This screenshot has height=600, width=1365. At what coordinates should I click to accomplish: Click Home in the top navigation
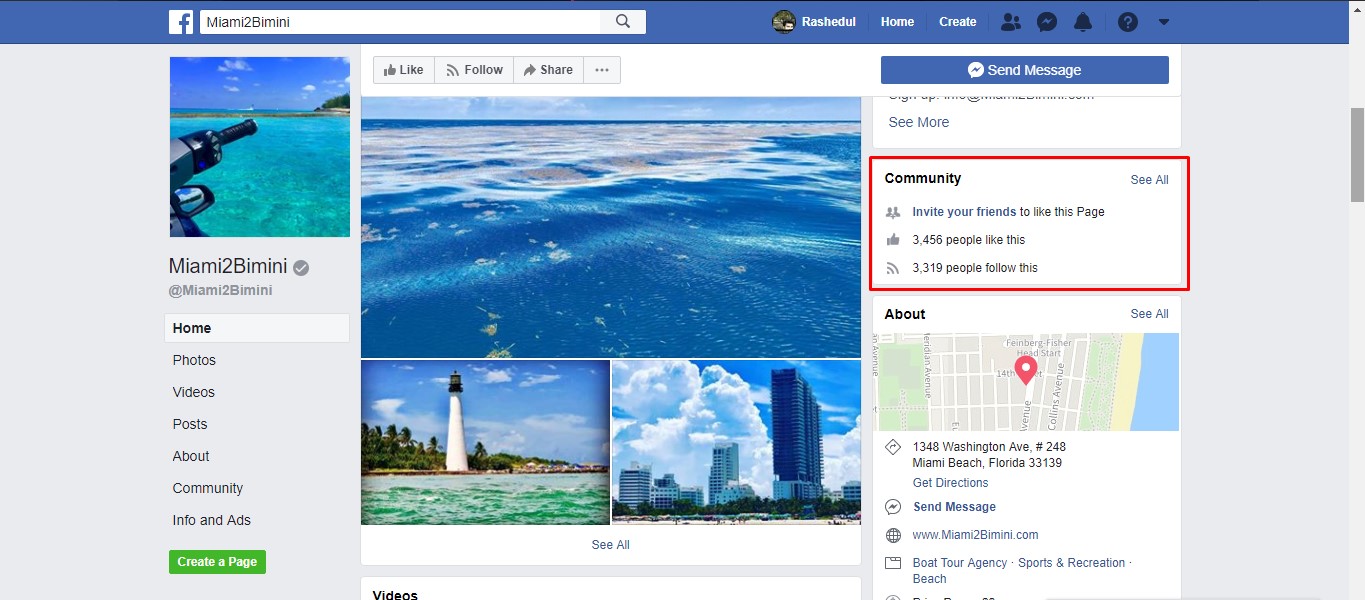click(x=897, y=22)
